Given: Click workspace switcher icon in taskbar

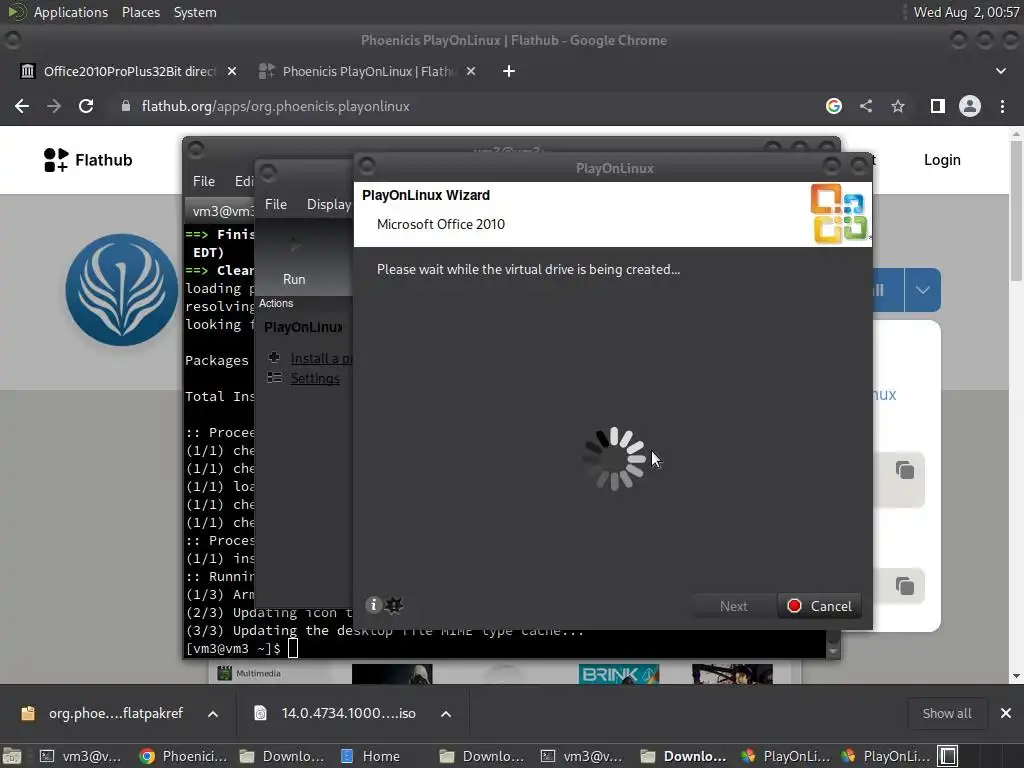Looking at the screenshot, I should [948, 756].
